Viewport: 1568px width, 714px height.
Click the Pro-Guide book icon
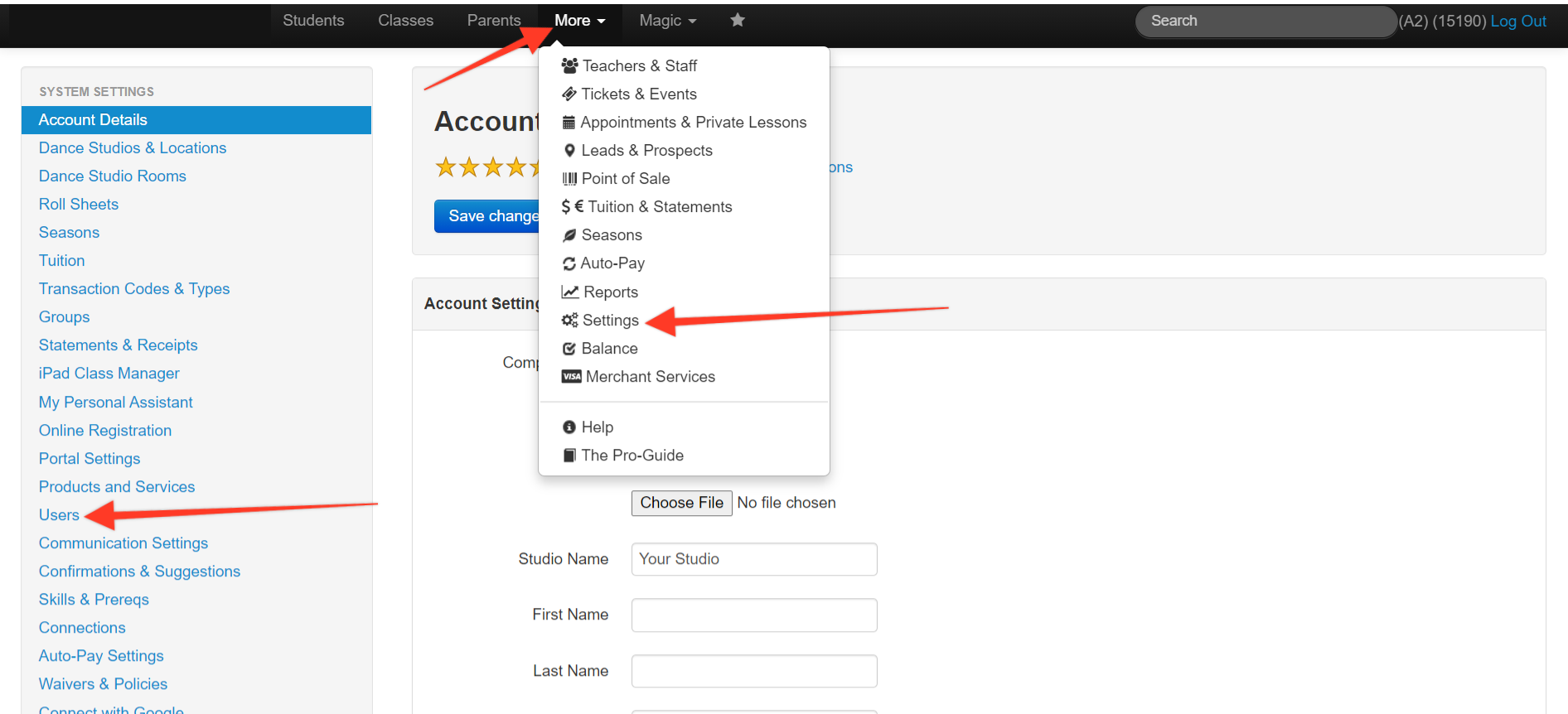569,456
